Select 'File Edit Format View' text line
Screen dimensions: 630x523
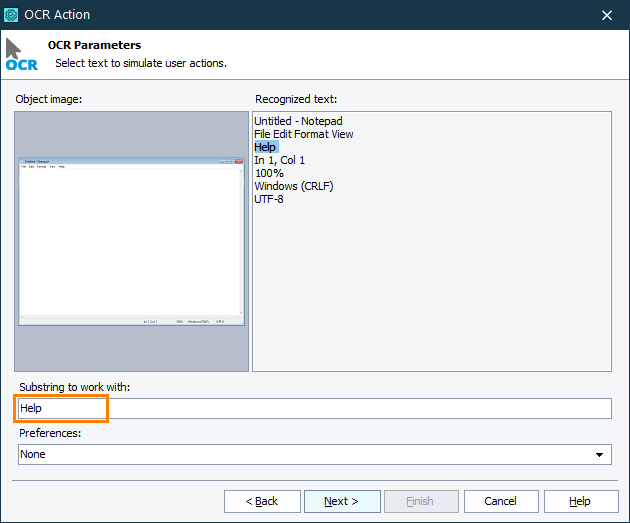click(x=303, y=135)
